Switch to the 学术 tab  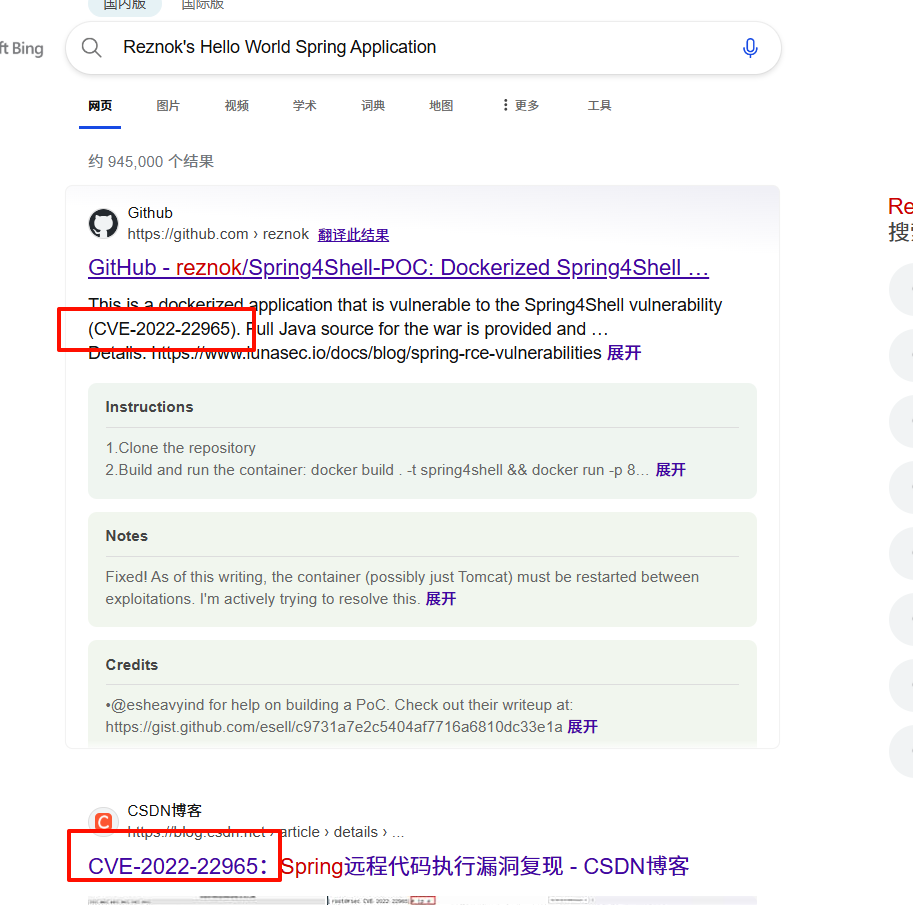(x=305, y=105)
